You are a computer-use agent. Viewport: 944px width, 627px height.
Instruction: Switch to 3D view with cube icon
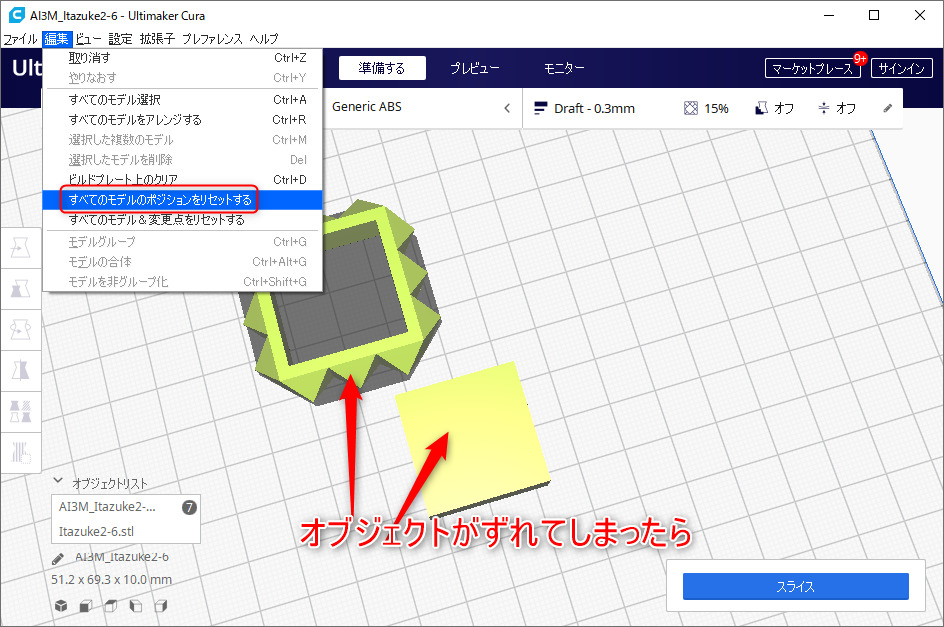pos(61,605)
